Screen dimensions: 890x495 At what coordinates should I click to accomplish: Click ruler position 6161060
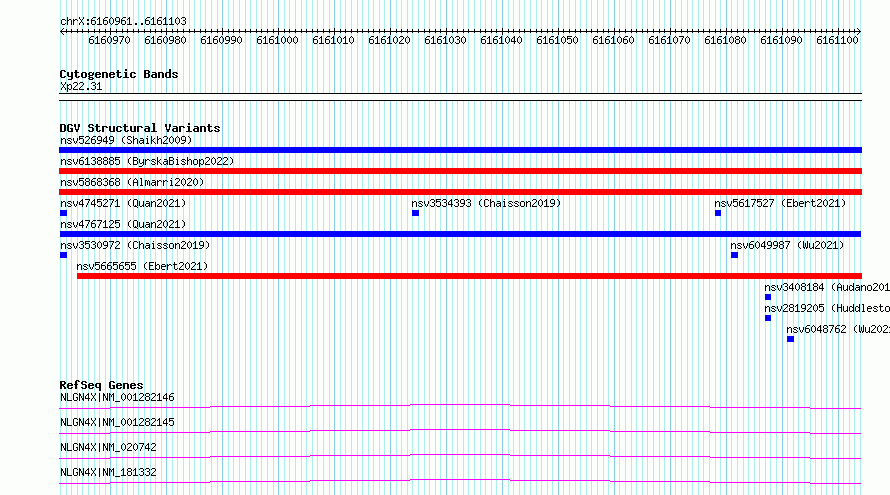tap(613, 40)
